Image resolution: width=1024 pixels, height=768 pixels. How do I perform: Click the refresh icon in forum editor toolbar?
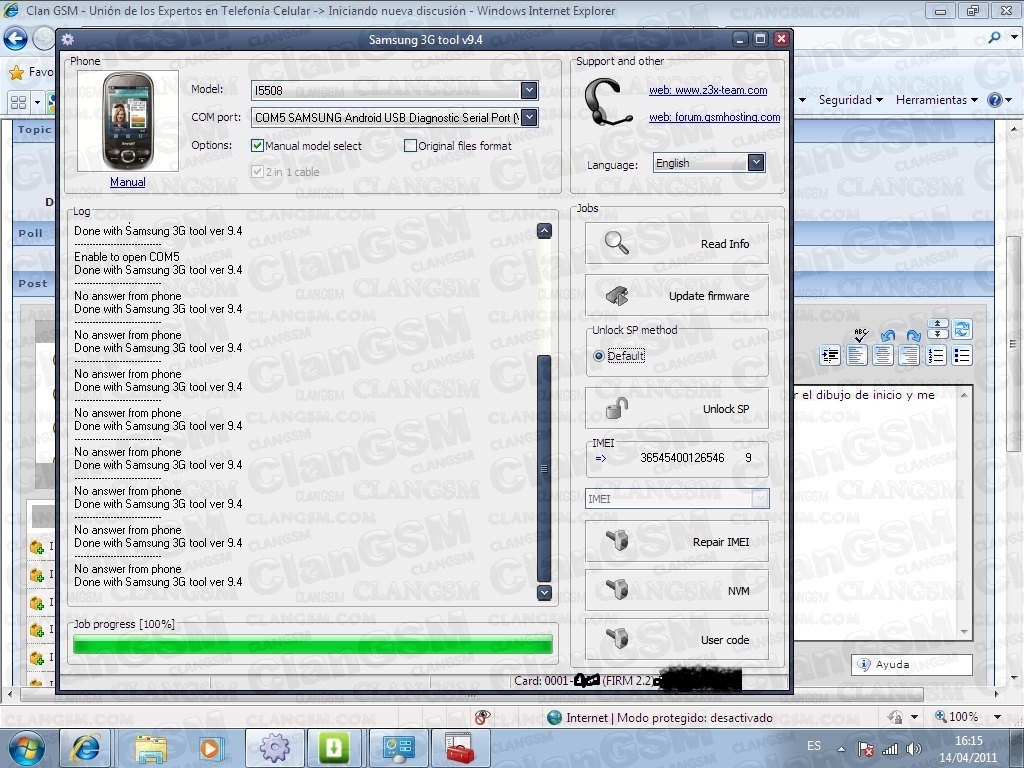click(962, 329)
